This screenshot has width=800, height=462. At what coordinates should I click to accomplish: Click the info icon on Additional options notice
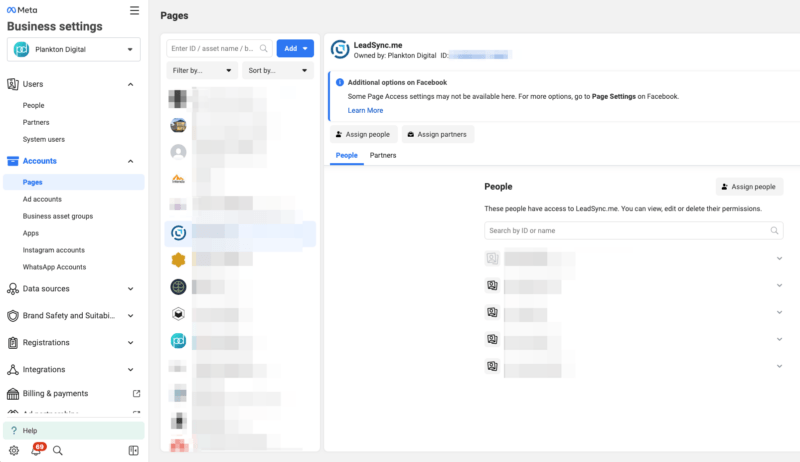[340, 82]
